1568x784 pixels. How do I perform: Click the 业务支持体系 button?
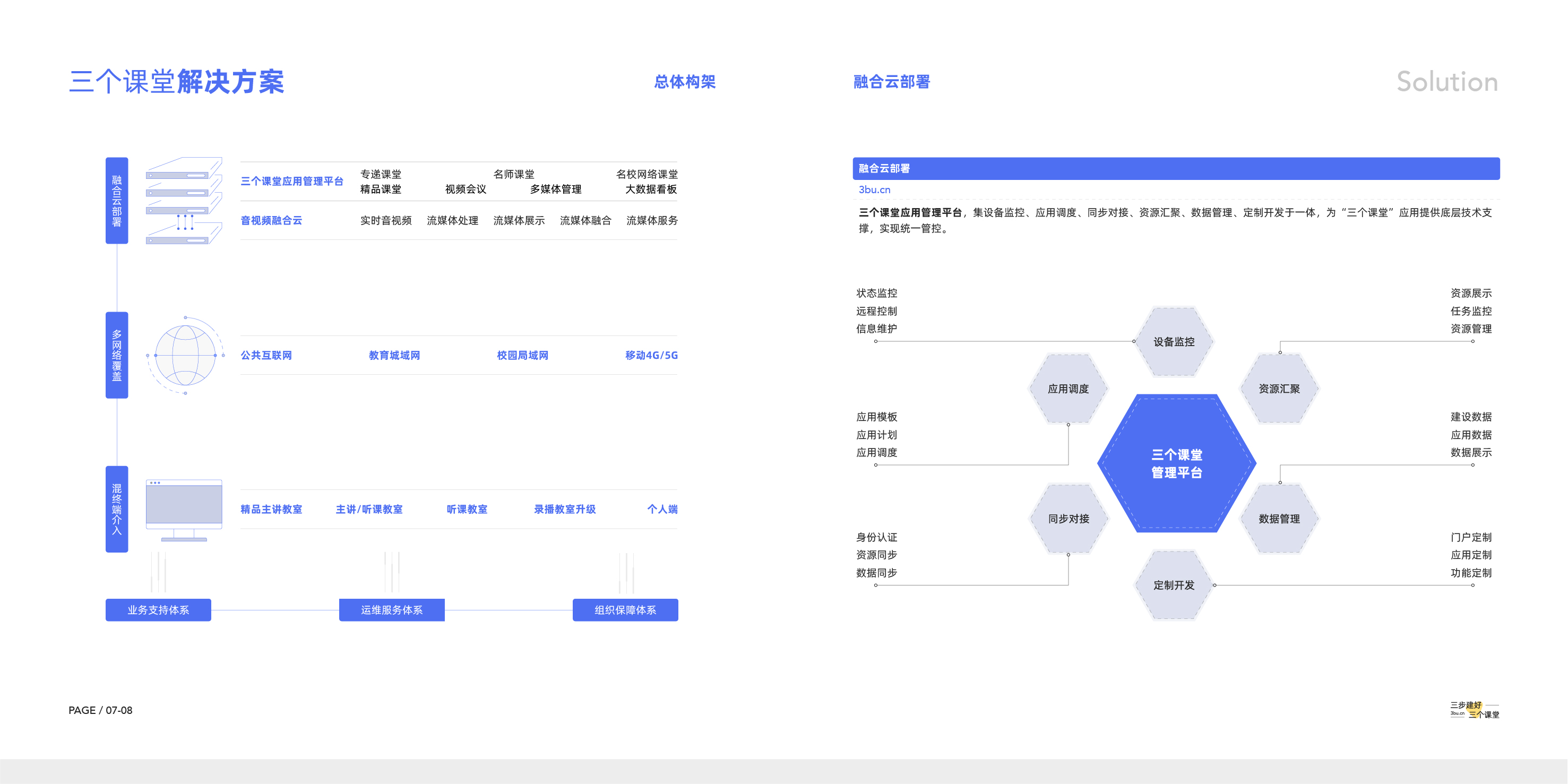click(x=158, y=610)
